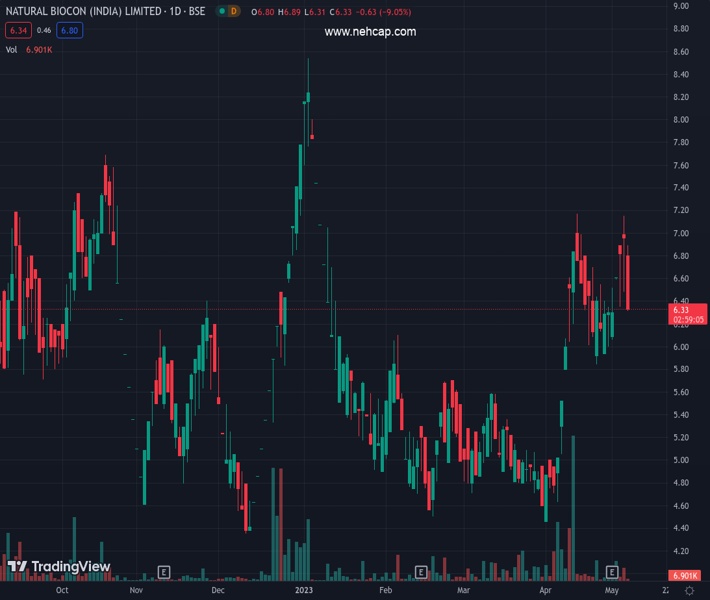
Task: Click the 9.00 level on price axis
Action: tap(681, 6)
